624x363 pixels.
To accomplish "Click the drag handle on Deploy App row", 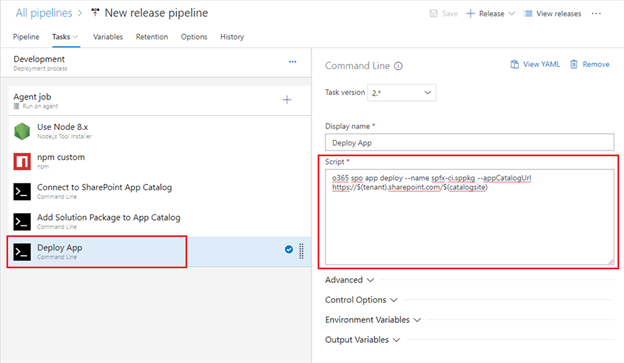I will [301, 251].
